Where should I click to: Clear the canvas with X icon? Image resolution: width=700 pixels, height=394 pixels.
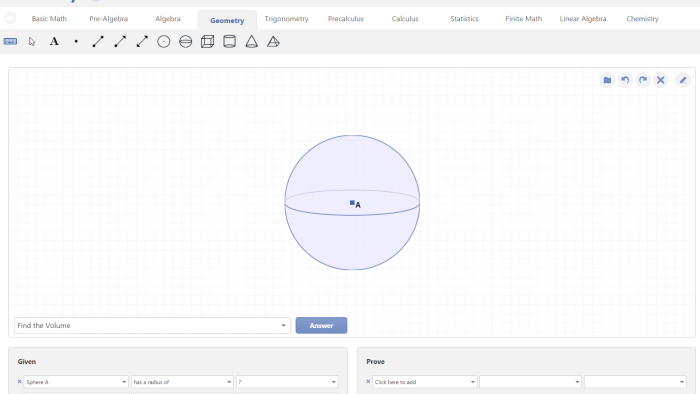pos(661,80)
